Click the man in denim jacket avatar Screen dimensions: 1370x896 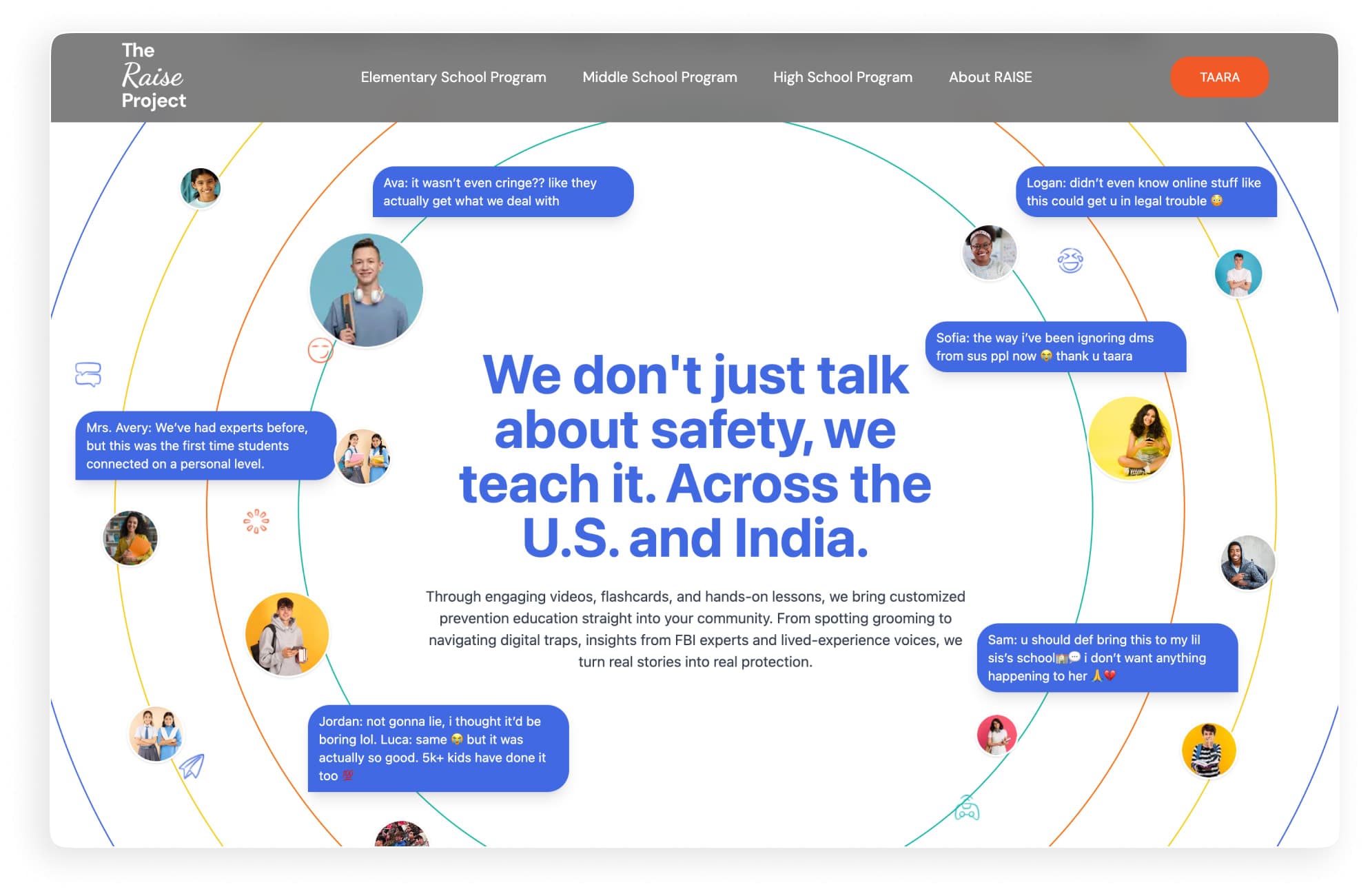1247,562
